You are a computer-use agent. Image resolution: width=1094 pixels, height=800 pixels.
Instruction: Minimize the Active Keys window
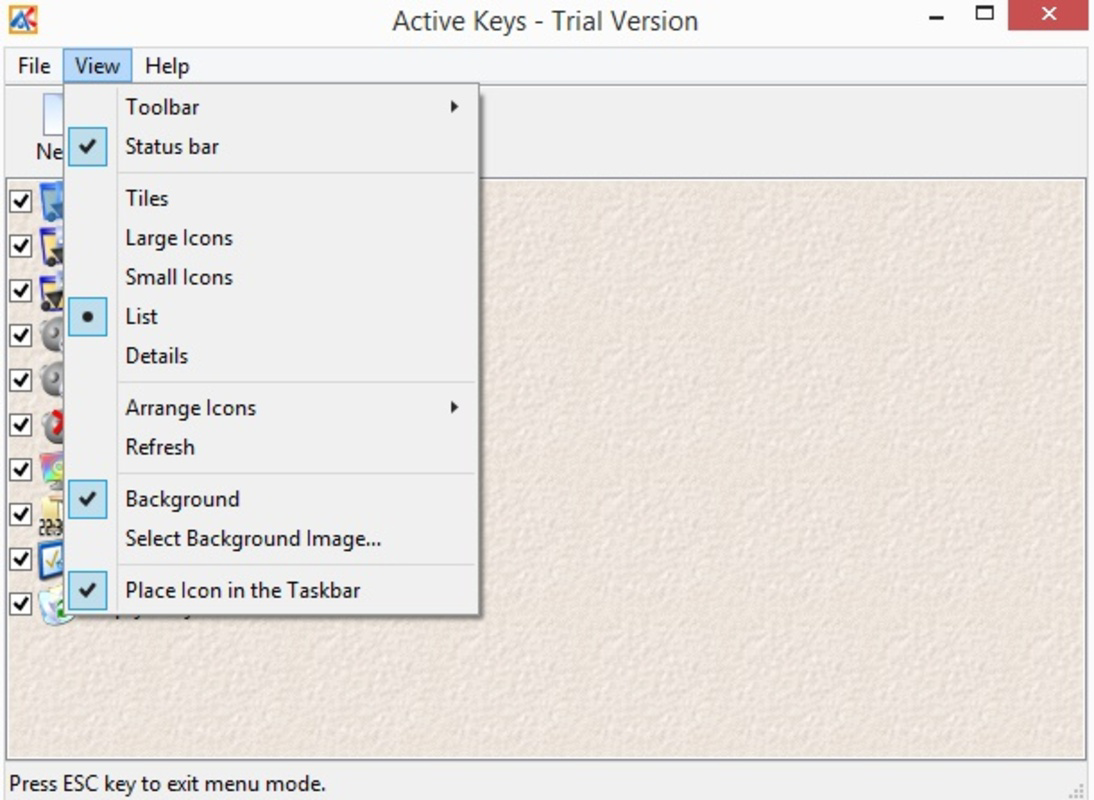point(936,15)
